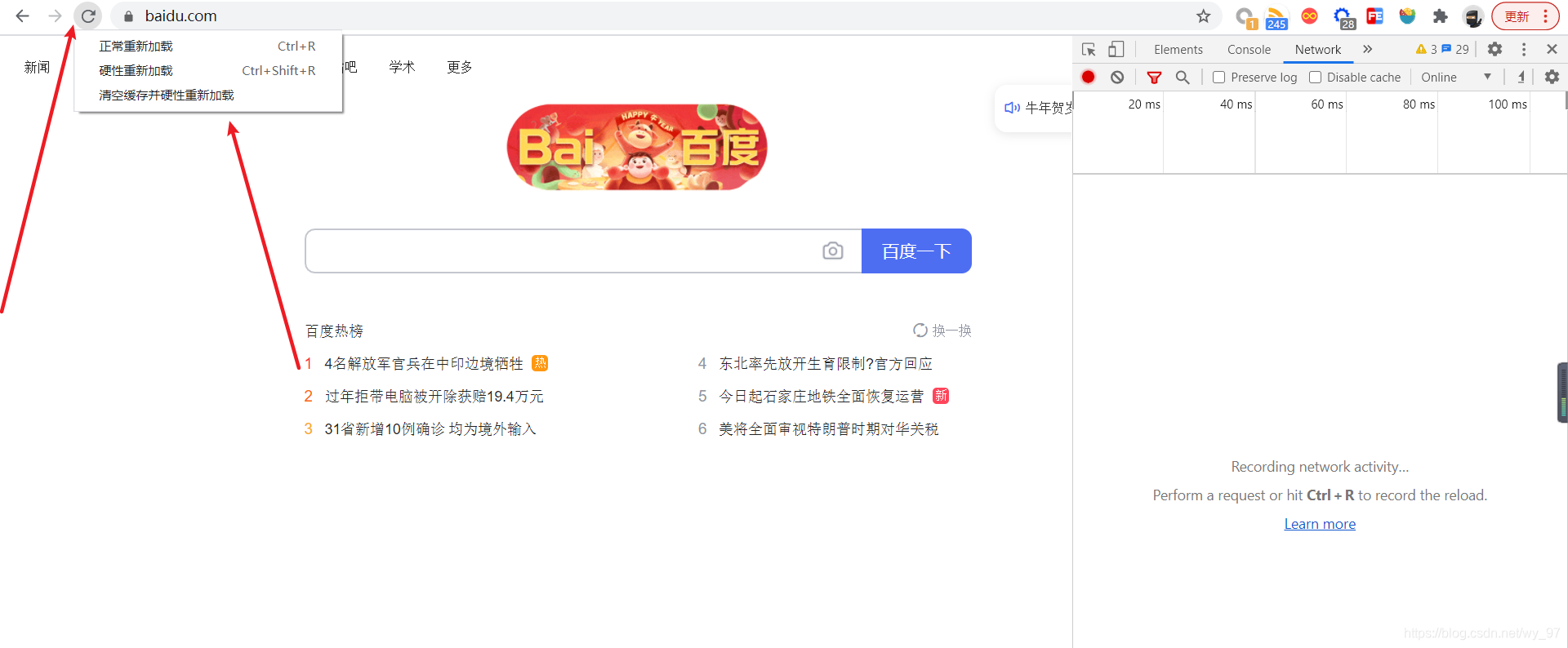Click the import HAR file upload icon
The image size is (1568, 648).
(1521, 77)
